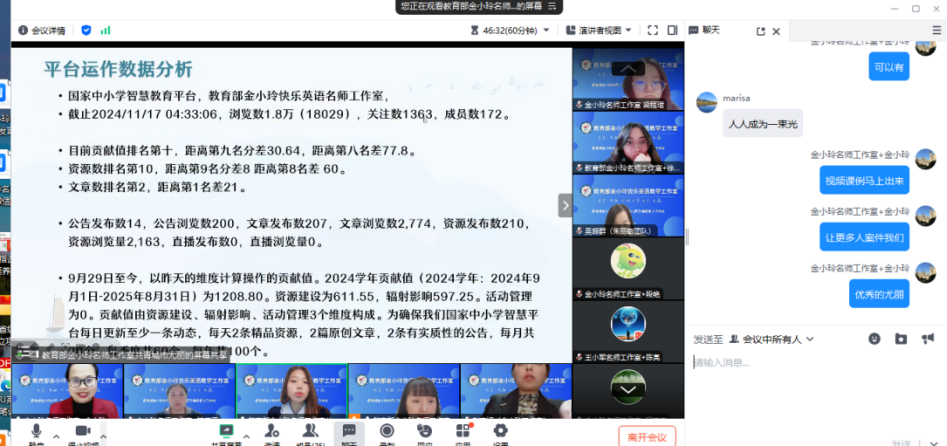Open menu on screen-viewing notification bar
Screen dimensions: 947x446
[x=551, y=7]
